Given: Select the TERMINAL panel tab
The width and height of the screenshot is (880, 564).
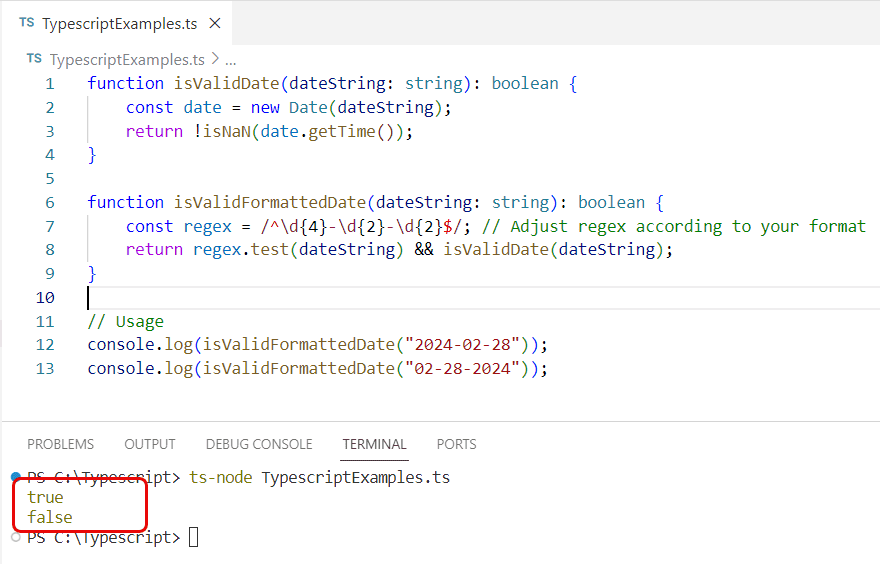Looking at the screenshot, I should click(x=374, y=444).
